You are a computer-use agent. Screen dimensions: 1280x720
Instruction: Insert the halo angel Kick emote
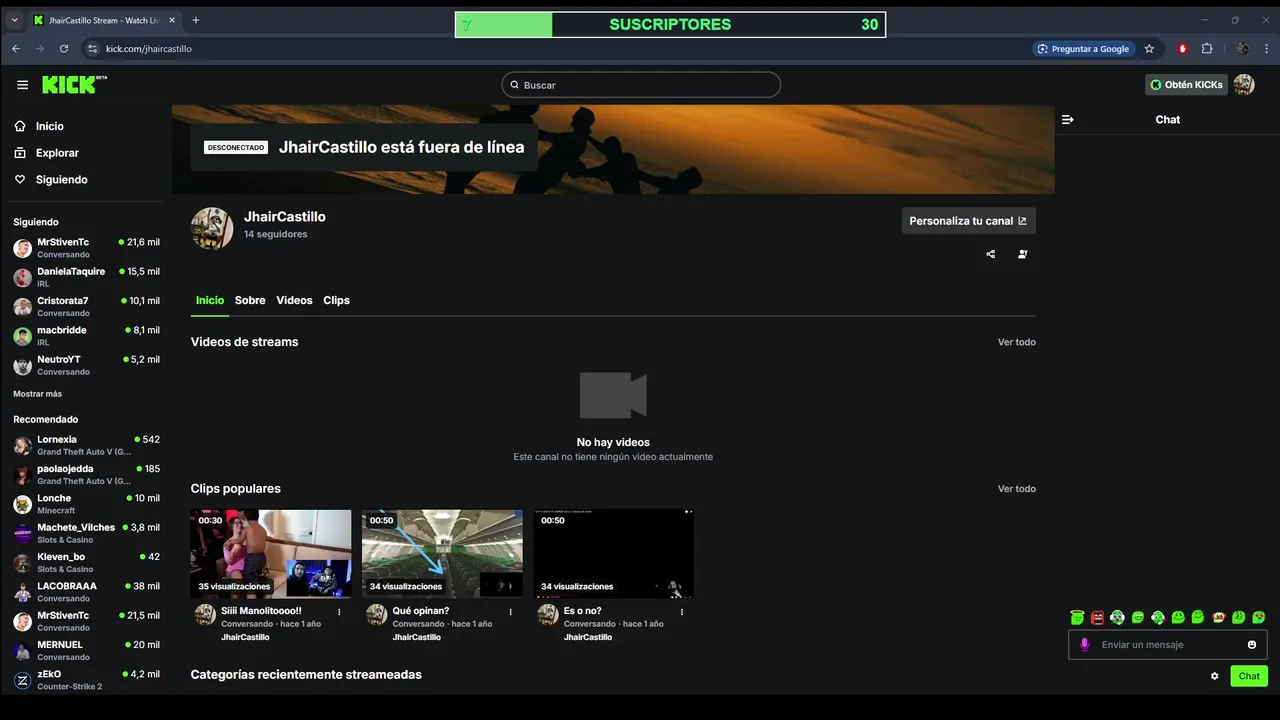click(1077, 618)
